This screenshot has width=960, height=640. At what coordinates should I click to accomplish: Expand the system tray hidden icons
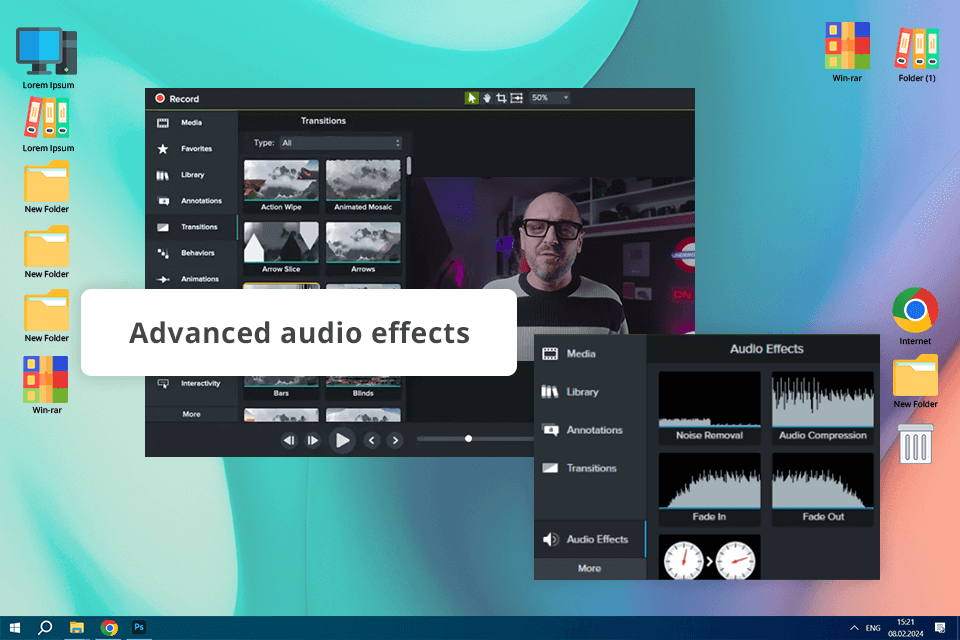click(854, 628)
